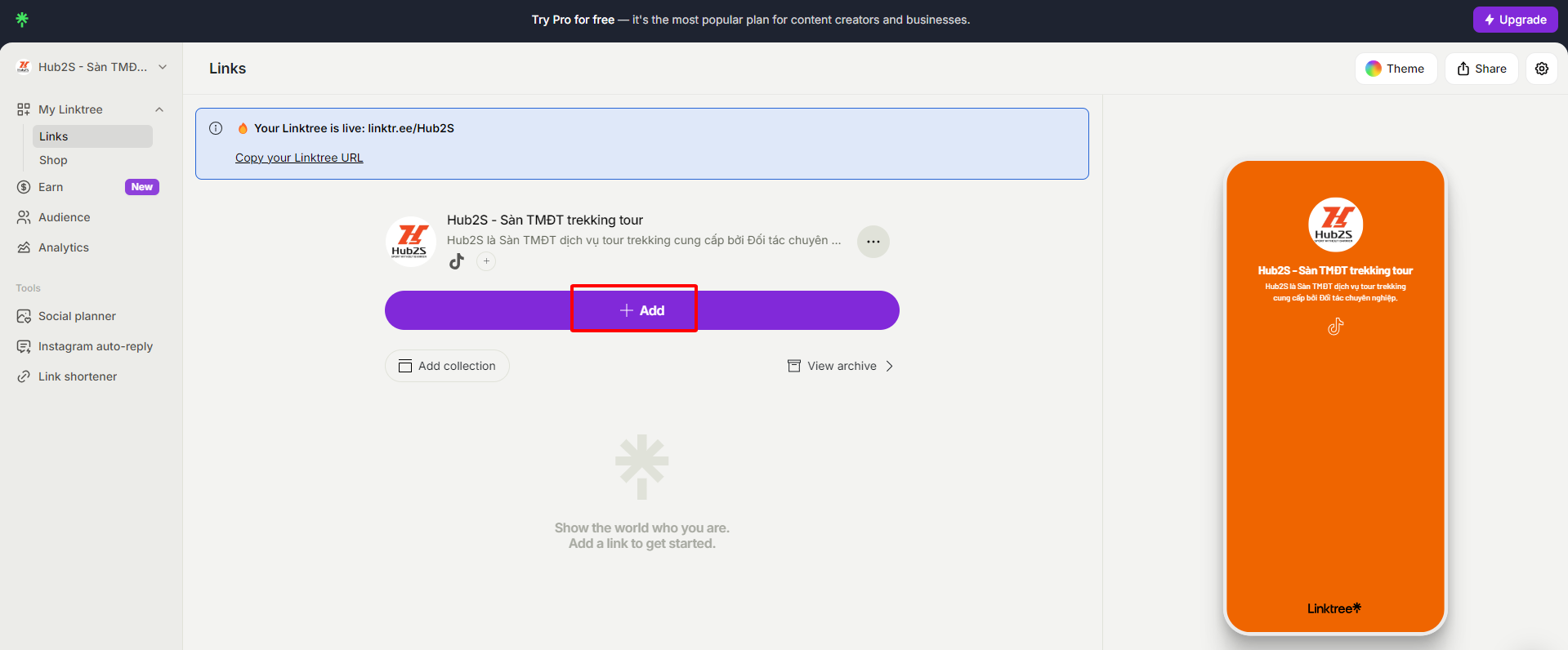Image resolution: width=1568 pixels, height=650 pixels.
Task: Open the three-dots profile options menu
Action: [873, 242]
